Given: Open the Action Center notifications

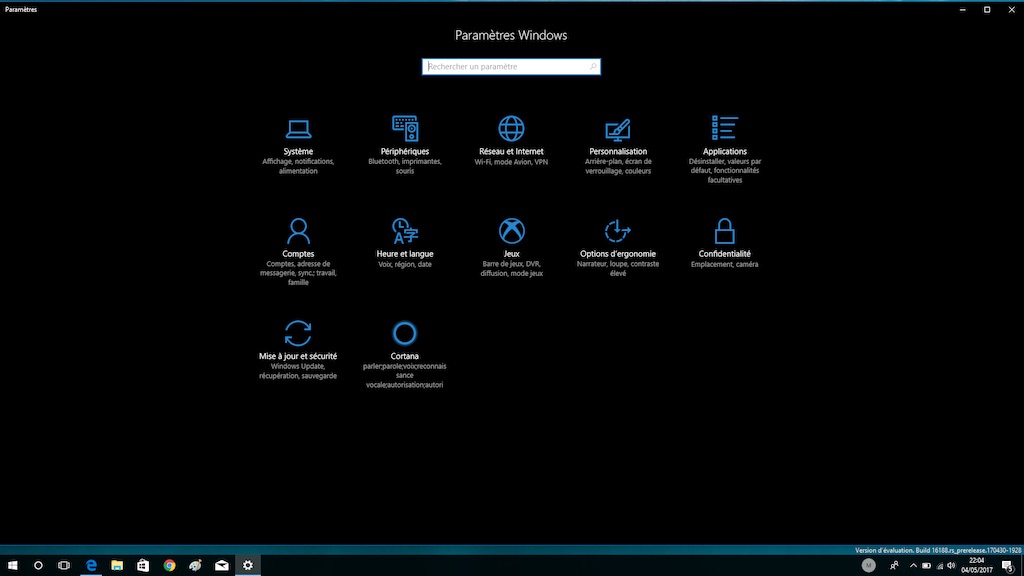Looking at the screenshot, I should pos(1007,565).
